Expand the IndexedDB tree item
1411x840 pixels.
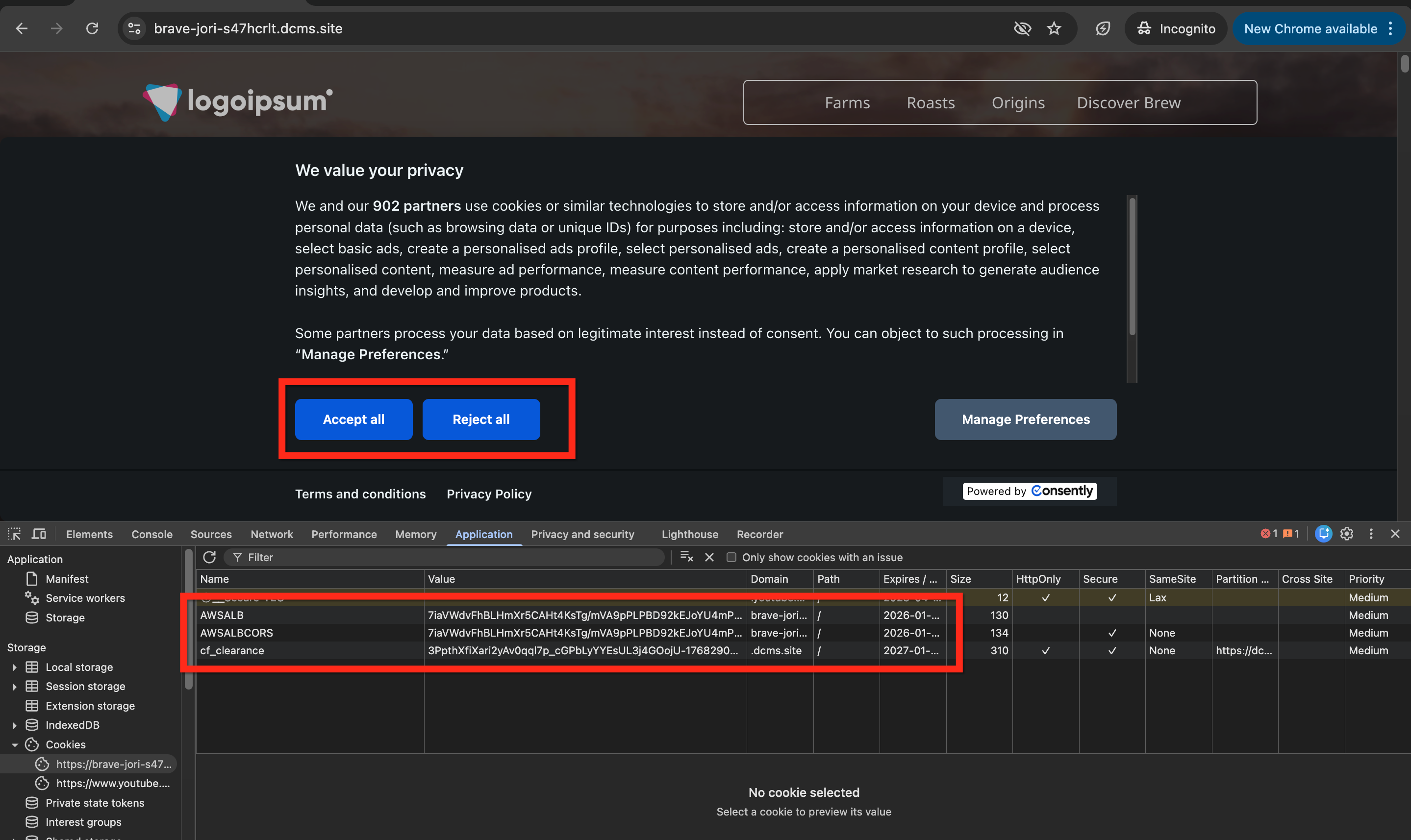(14, 725)
